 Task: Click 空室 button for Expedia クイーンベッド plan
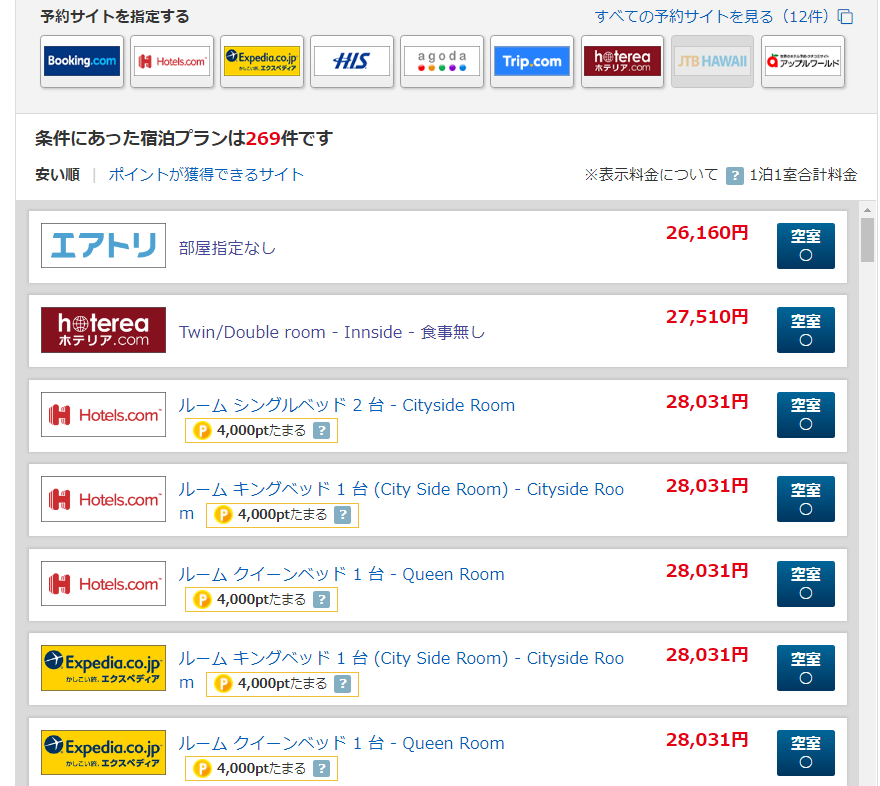[x=805, y=752]
